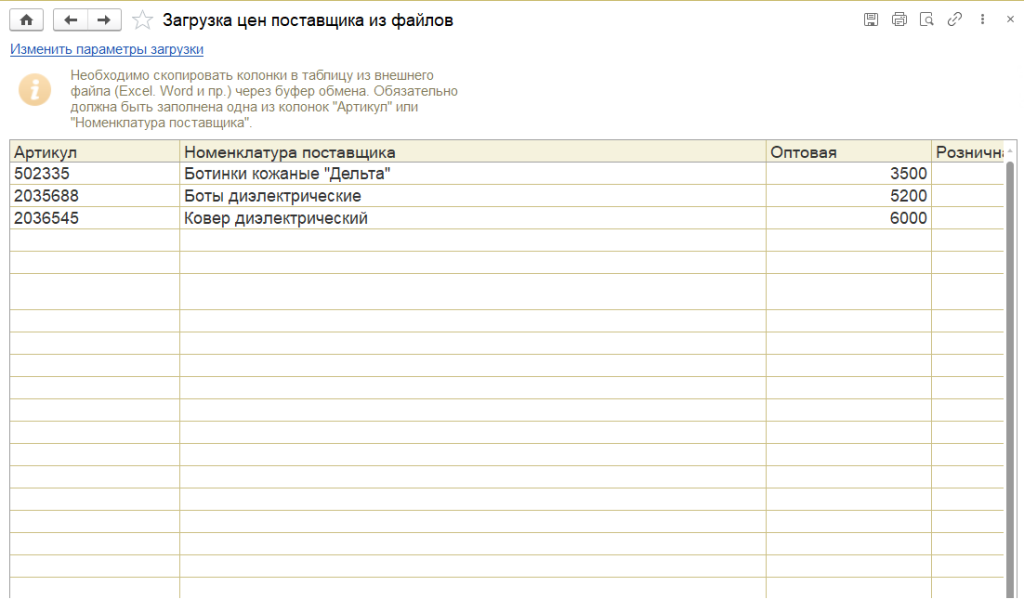Click the 'Артикул' column header
This screenshot has width=1024, height=599.
[x=94, y=152]
